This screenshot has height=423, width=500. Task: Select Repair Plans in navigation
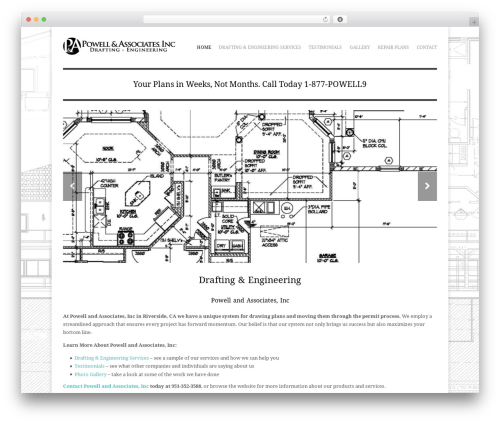393,47
